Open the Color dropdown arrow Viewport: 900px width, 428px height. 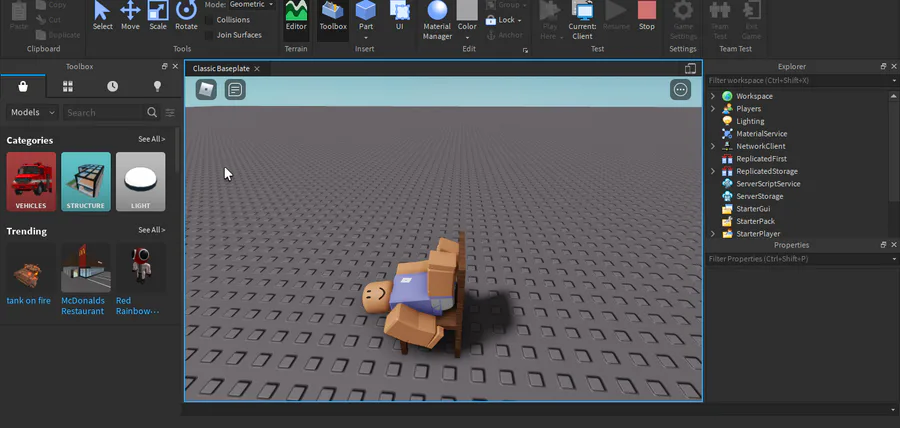[467, 37]
